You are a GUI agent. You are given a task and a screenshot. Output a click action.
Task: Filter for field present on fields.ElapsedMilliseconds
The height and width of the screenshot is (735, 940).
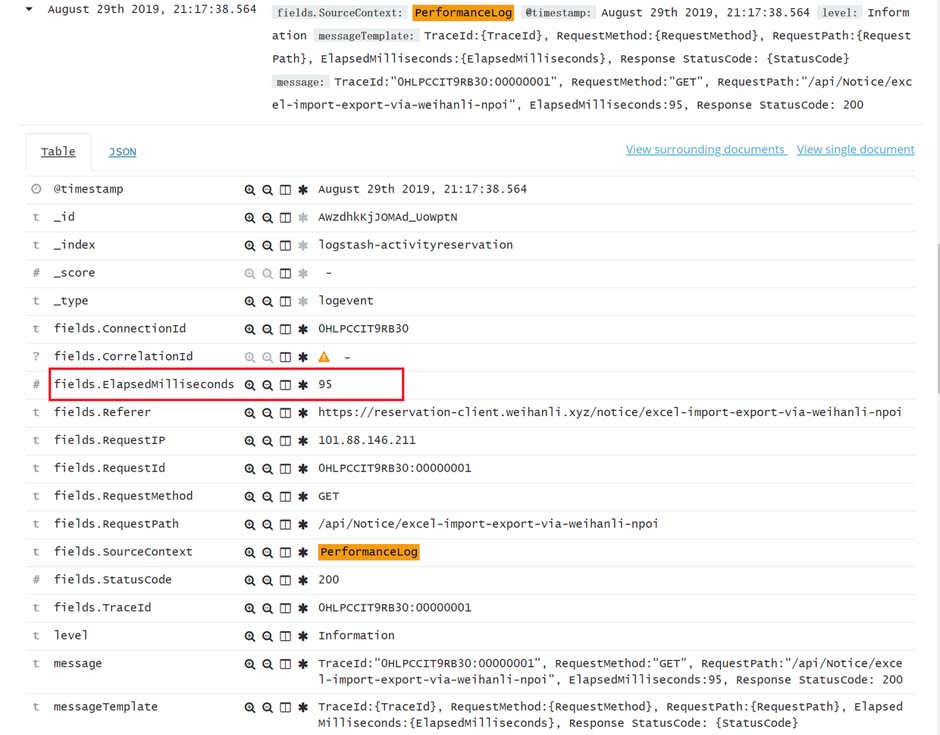tap(303, 385)
